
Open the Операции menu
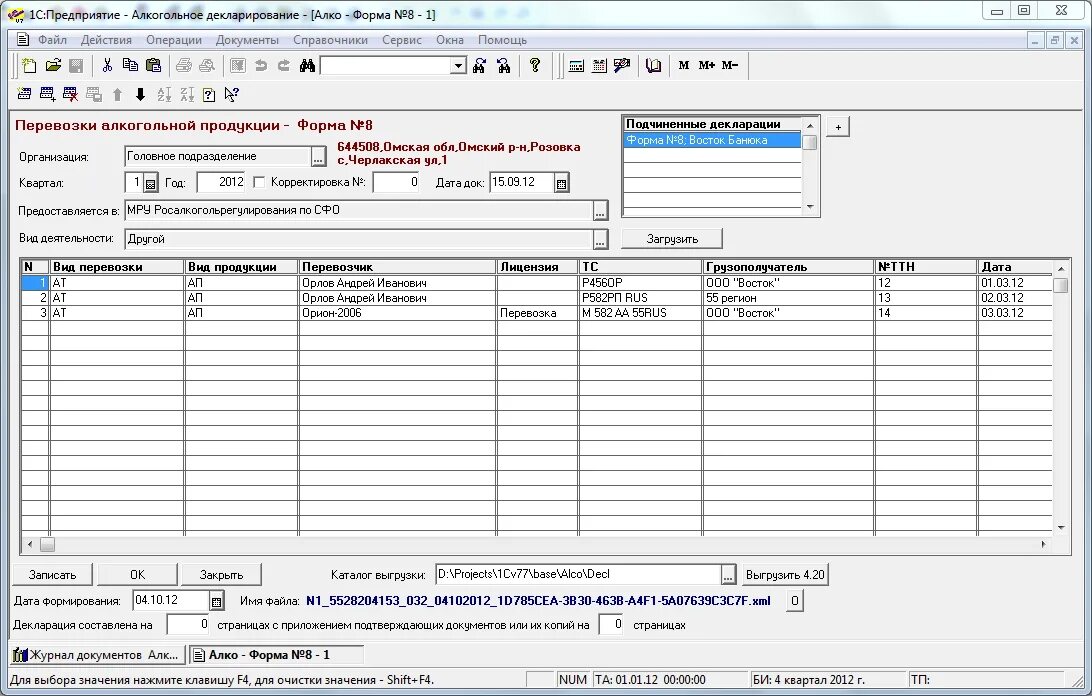click(173, 40)
